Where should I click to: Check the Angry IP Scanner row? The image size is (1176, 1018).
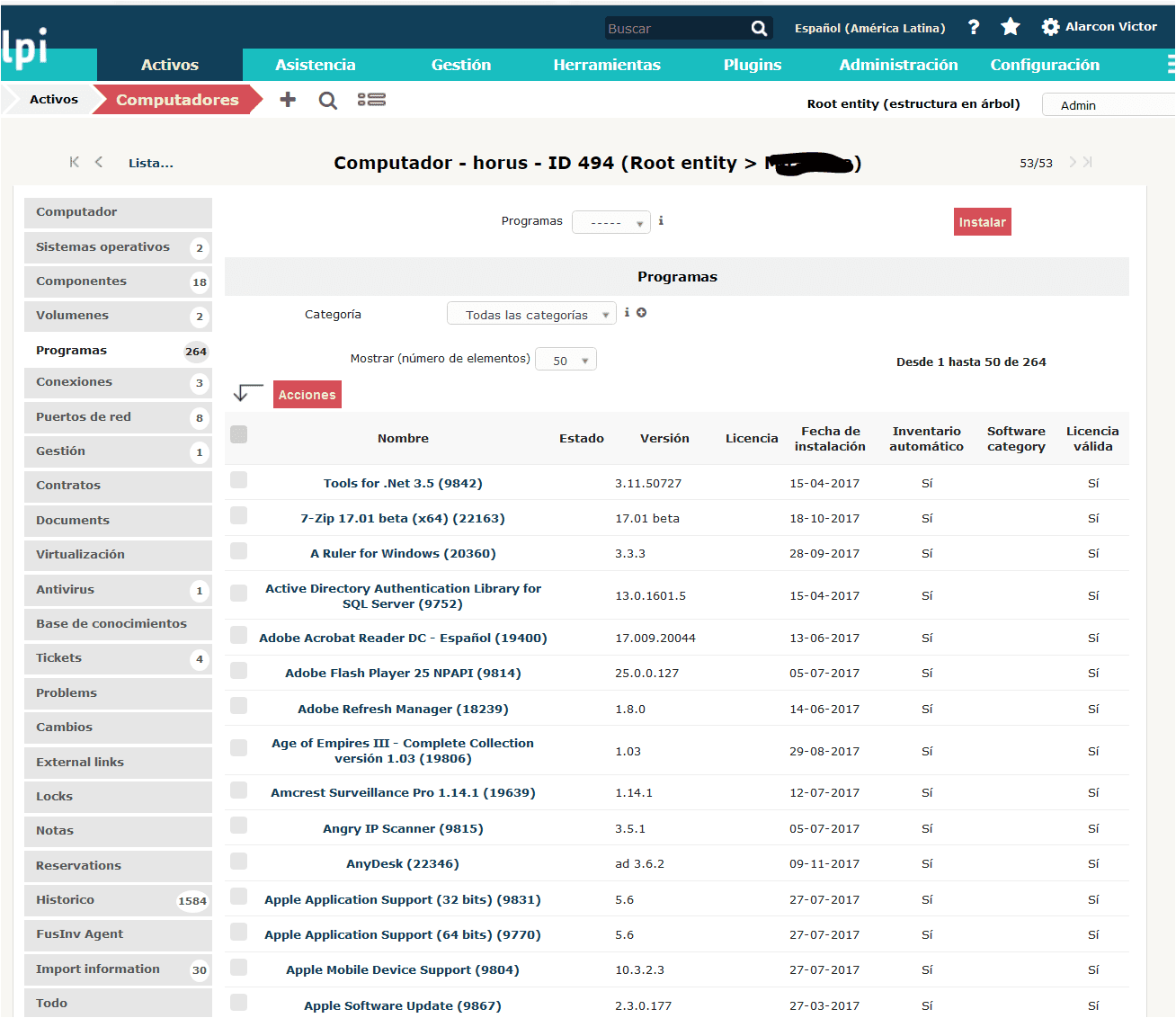click(x=238, y=826)
